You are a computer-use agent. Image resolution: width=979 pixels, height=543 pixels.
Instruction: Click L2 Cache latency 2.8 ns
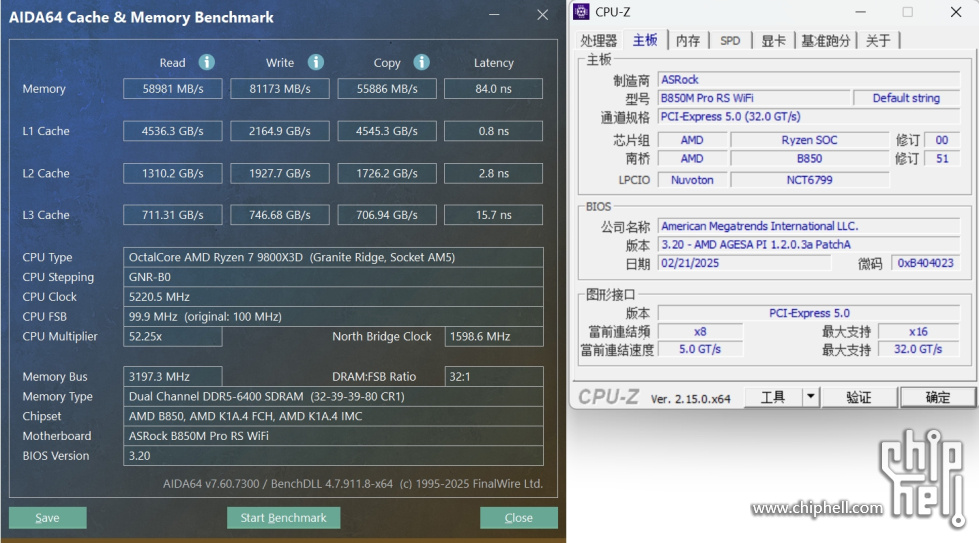[x=493, y=174]
